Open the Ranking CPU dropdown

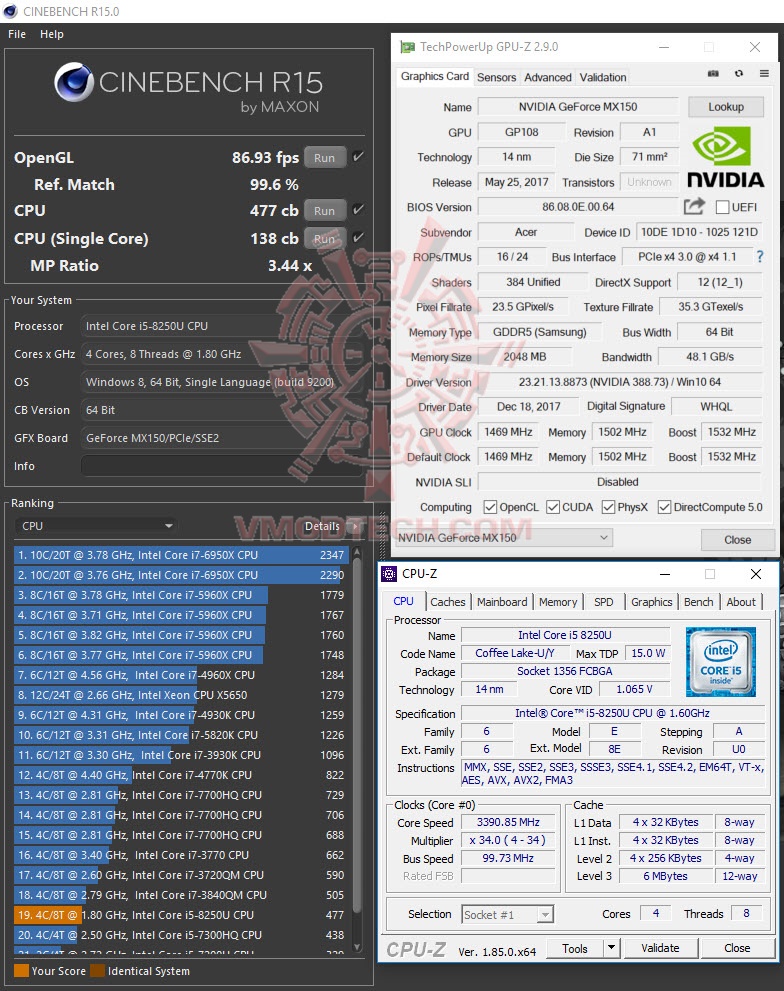96,526
